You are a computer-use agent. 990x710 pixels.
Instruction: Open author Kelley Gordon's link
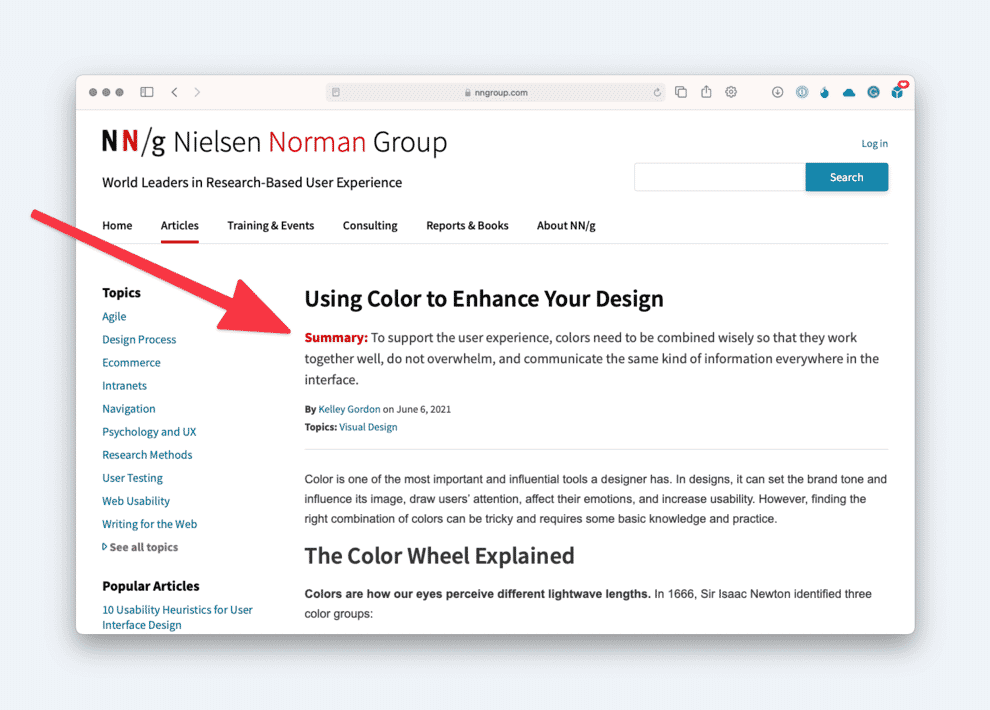coord(349,409)
